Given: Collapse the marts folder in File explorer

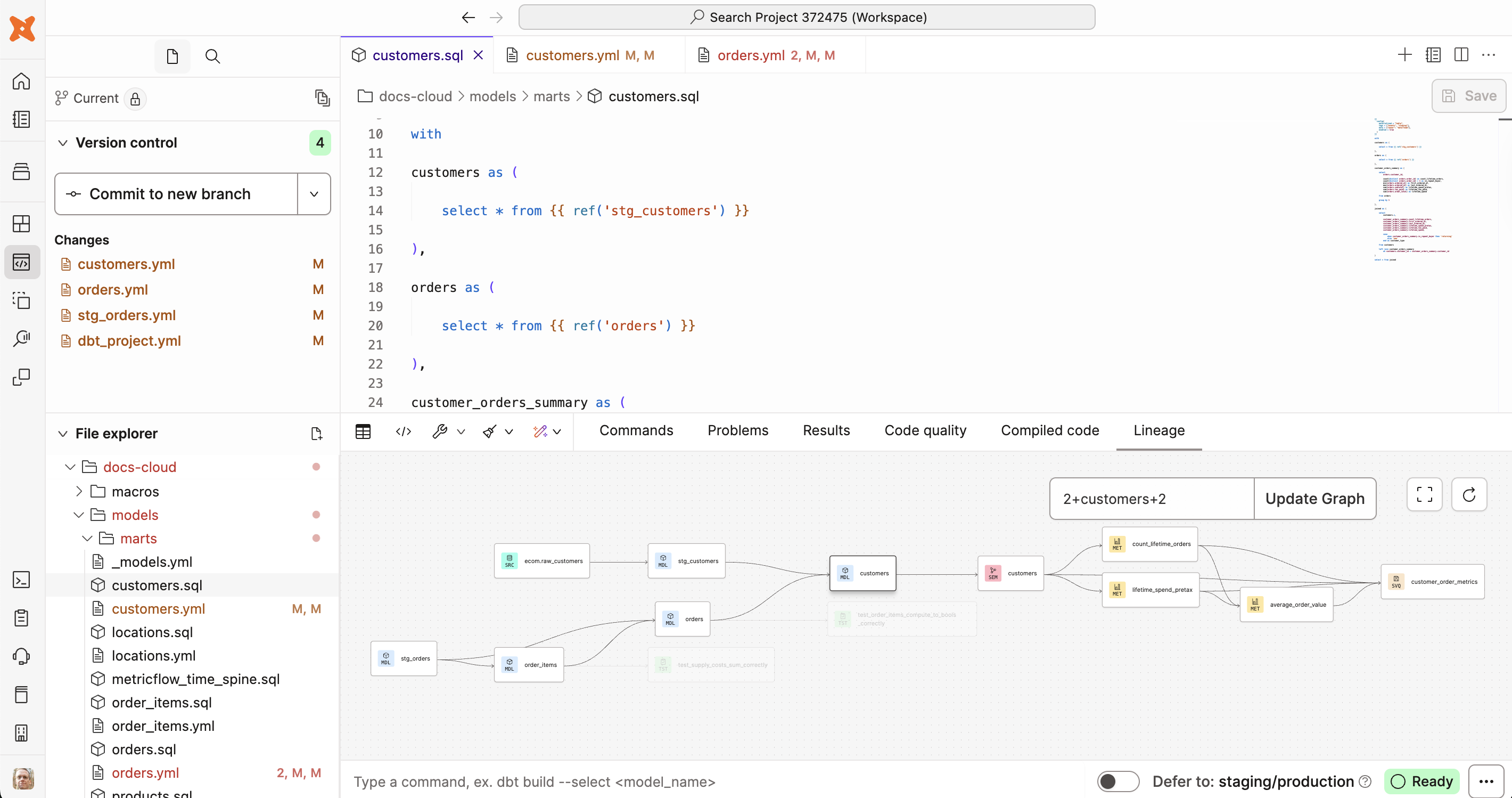Looking at the screenshot, I should pyautogui.click(x=87, y=538).
